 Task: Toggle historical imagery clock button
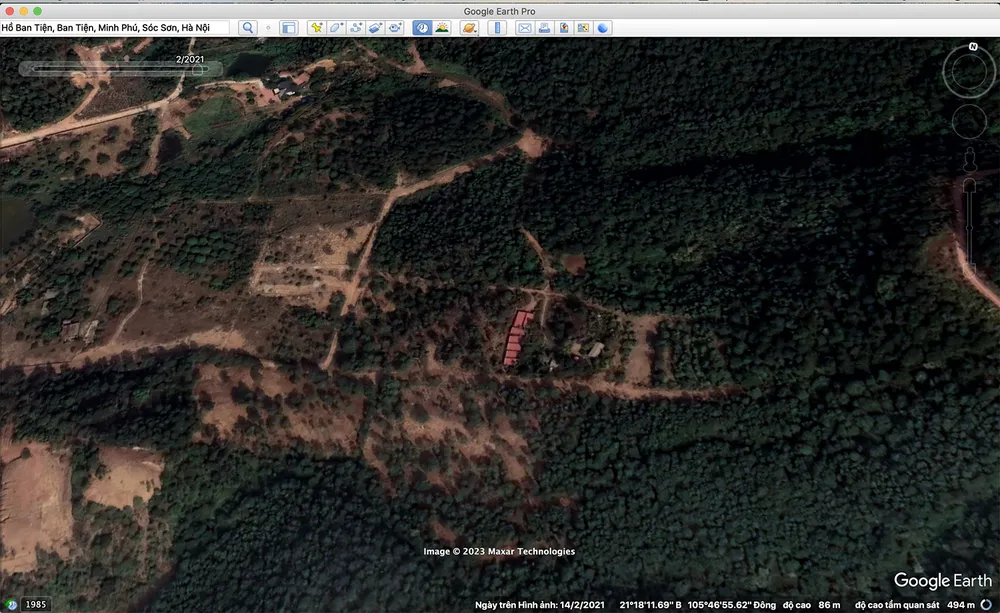422,28
